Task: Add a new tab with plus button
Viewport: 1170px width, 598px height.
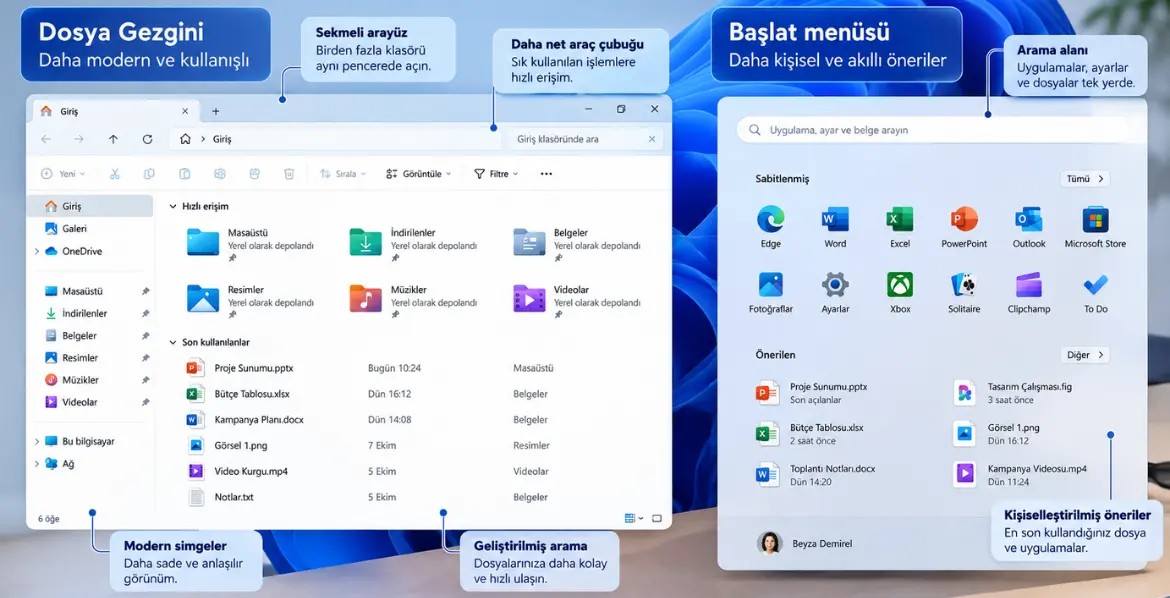Action: (216, 111)
